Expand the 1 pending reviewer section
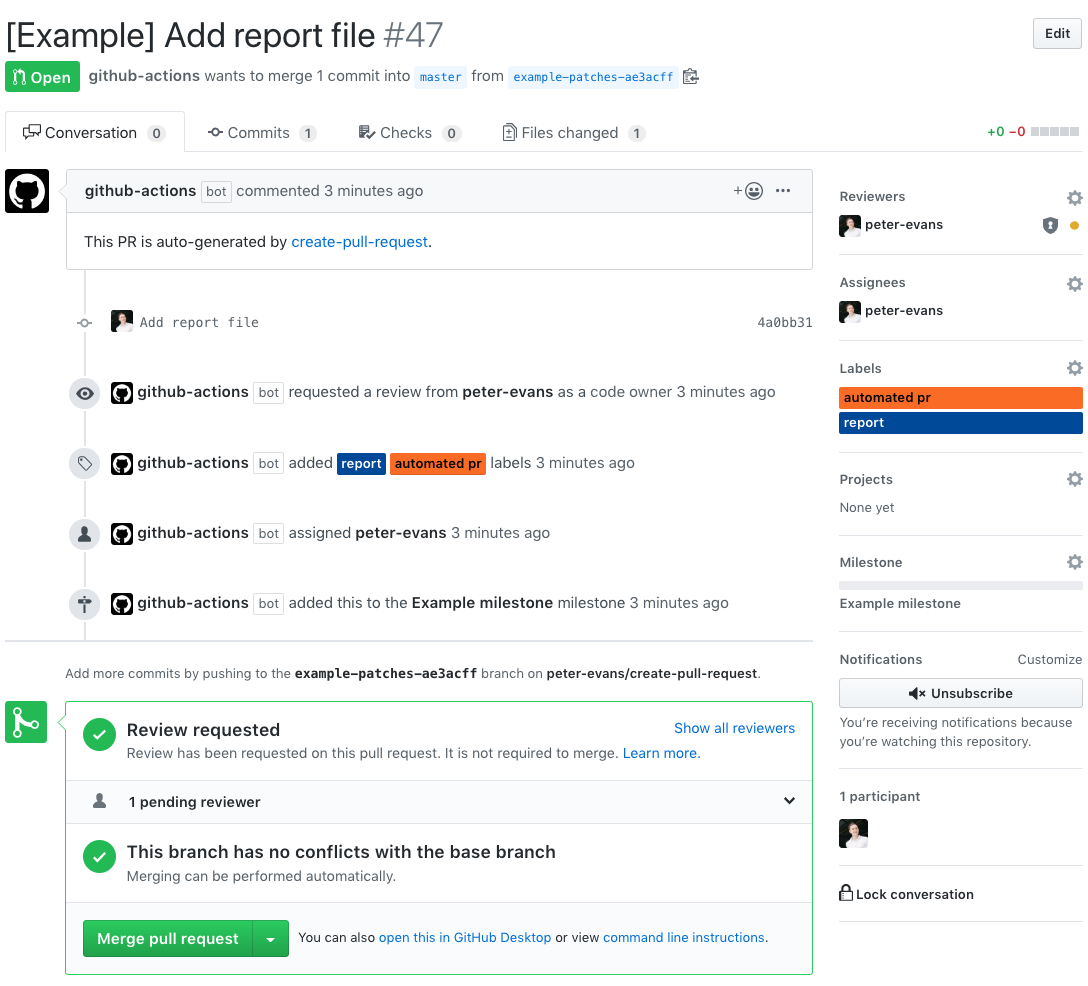 789,801
